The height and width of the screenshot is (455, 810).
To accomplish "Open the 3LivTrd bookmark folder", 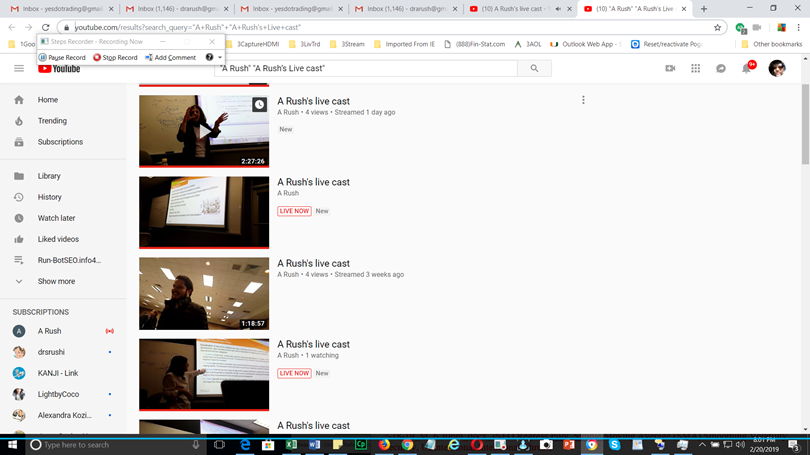I will (x=305, y=44).
